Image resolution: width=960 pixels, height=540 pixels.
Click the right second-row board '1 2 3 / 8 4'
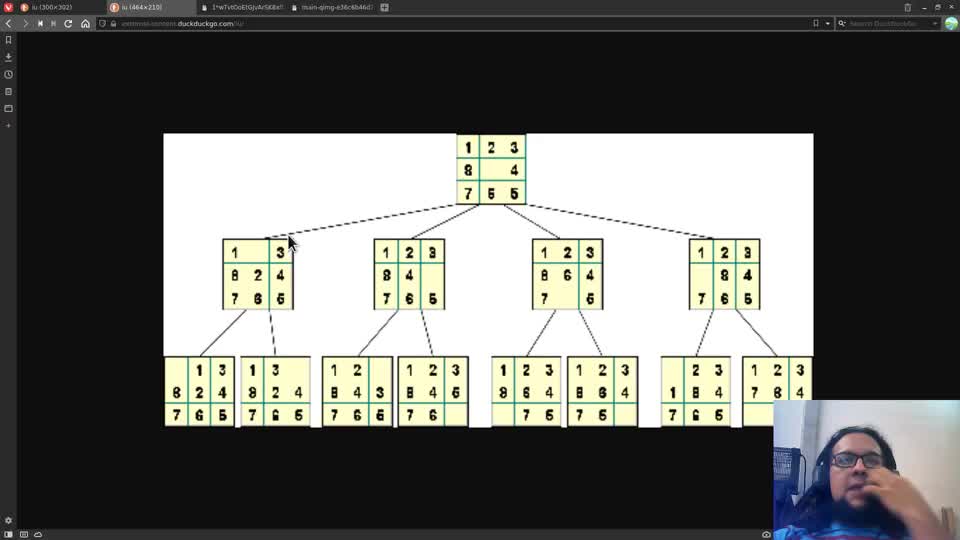724,274
